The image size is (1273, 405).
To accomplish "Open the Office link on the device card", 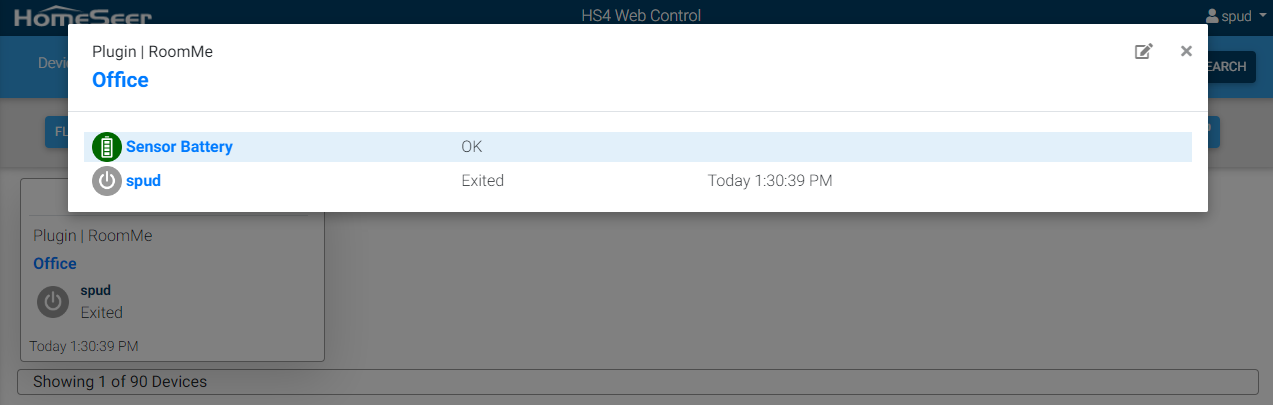I will (x=55, y=264).
